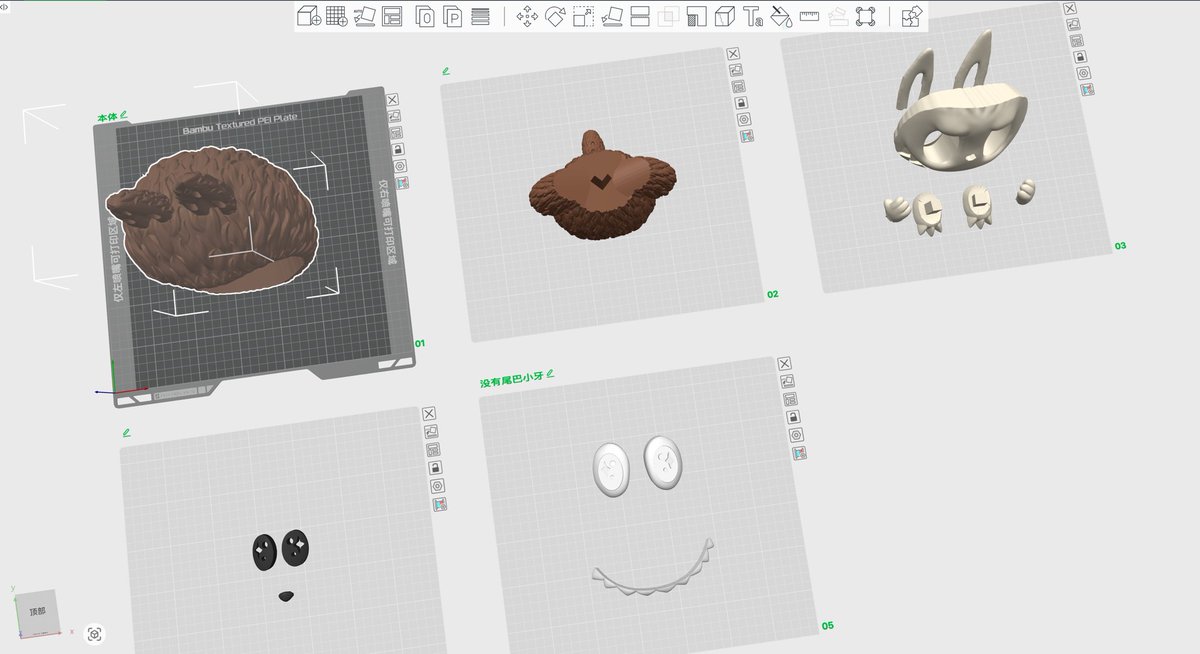
Task: Open the Color Painting bucket tool
Action: [782, 16]
